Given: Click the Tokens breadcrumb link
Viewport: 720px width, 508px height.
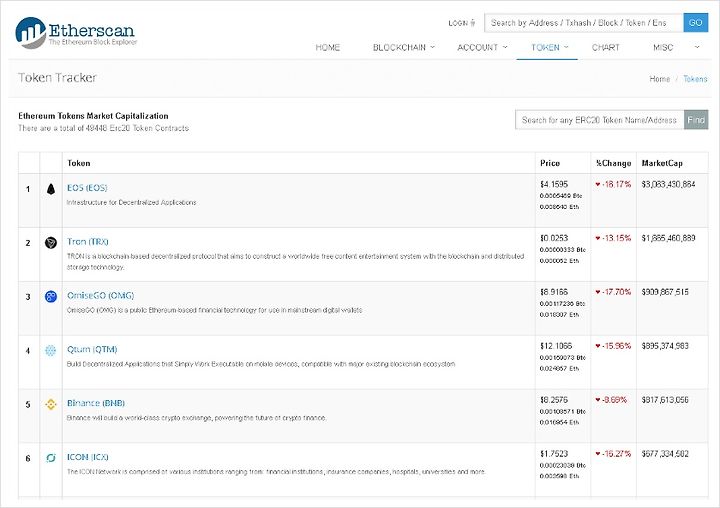Looking at the screenshot, I should click(695, 79).
